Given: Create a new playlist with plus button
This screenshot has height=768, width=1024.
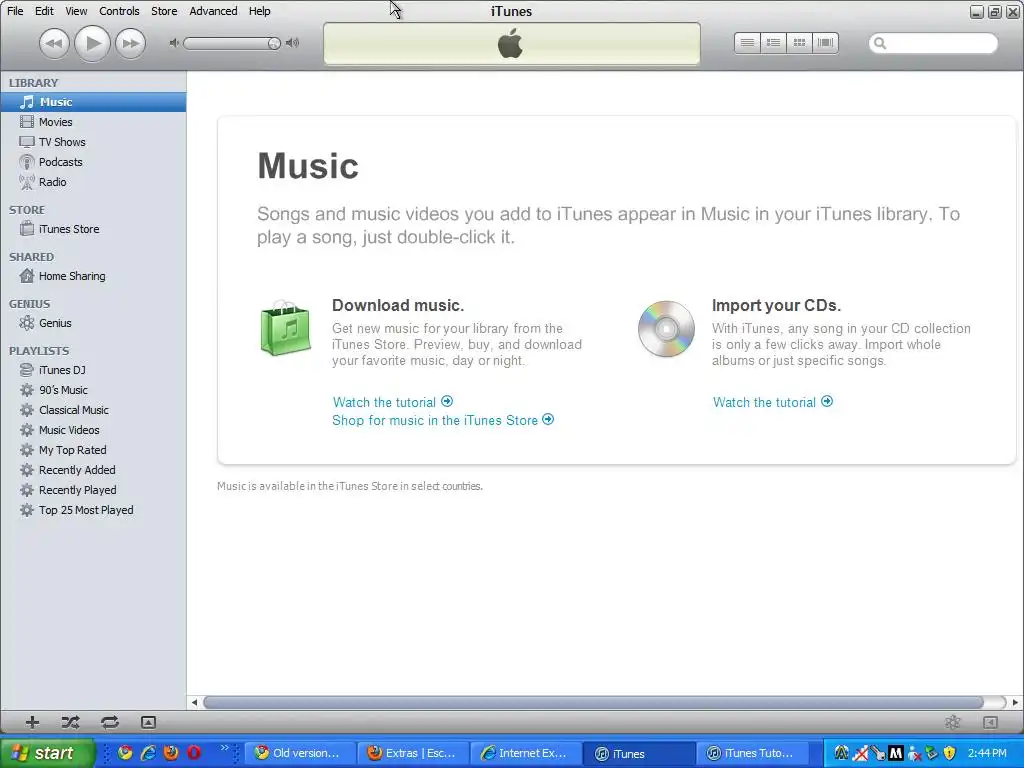Looking at the screenshot, I should click(32, 722).
